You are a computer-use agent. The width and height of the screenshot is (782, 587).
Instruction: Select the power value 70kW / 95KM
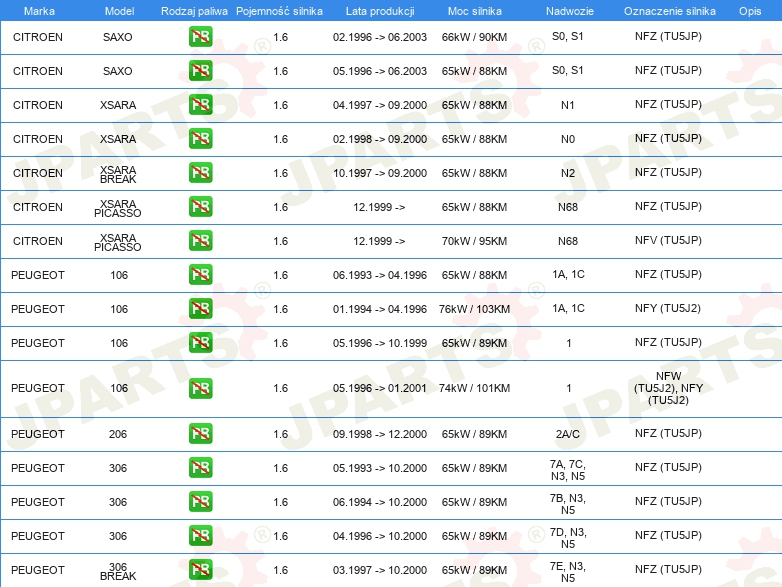[474, 241]
